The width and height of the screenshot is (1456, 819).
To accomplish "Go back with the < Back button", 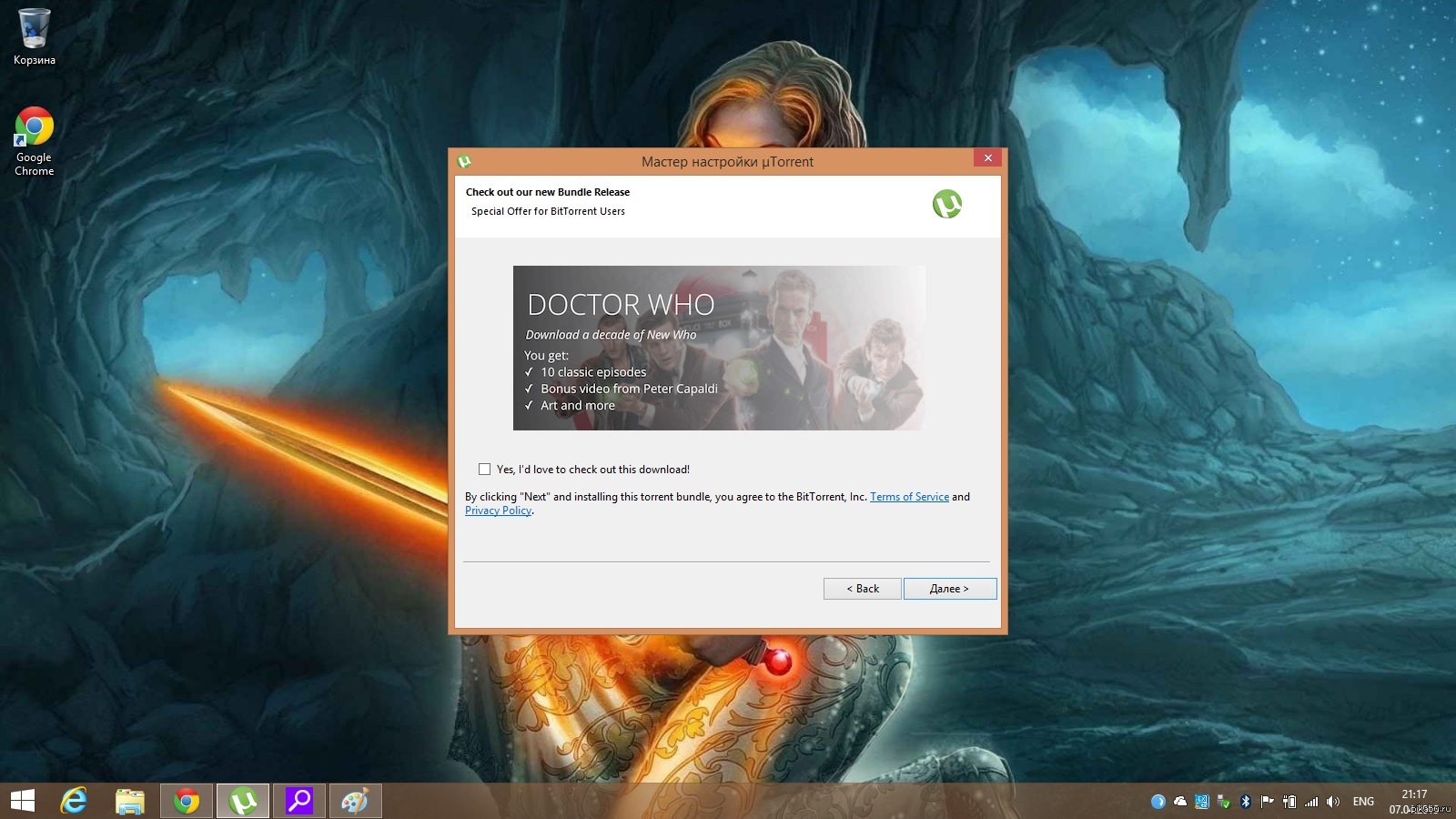I will coord(863,589).
